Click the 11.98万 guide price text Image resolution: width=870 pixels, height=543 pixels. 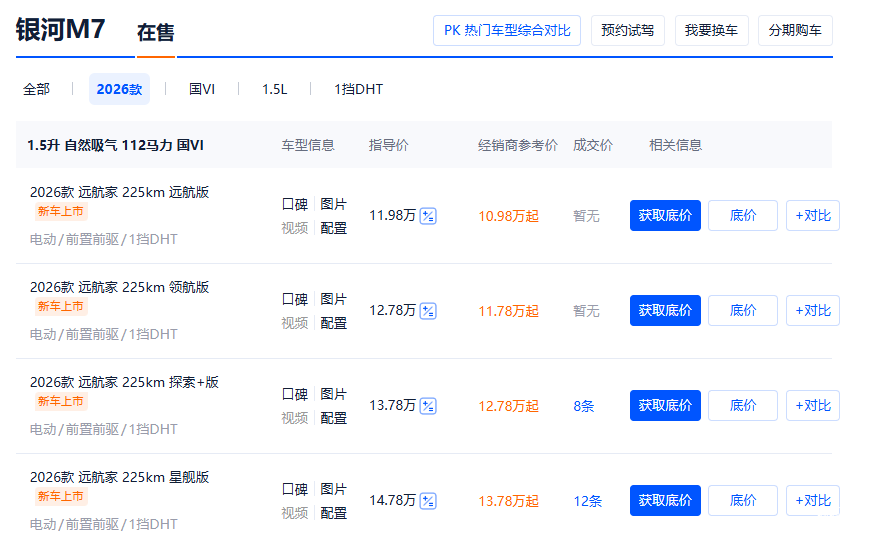coord(392,215)
